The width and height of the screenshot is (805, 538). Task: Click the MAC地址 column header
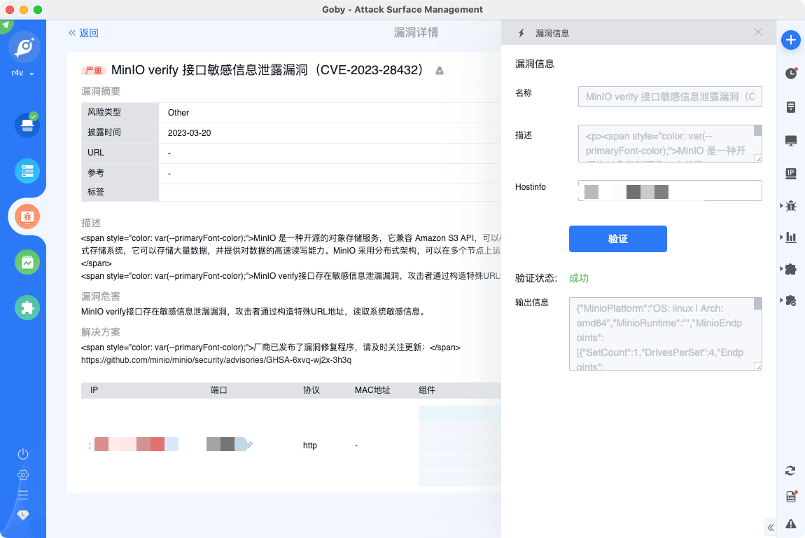coord(372,390)
